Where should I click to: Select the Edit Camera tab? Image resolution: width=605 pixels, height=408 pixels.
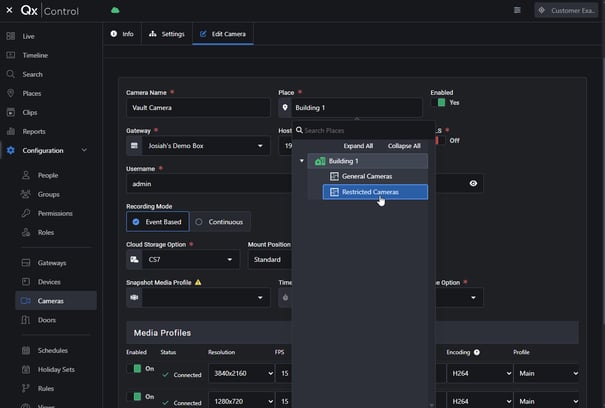click(x=223, y=34)
